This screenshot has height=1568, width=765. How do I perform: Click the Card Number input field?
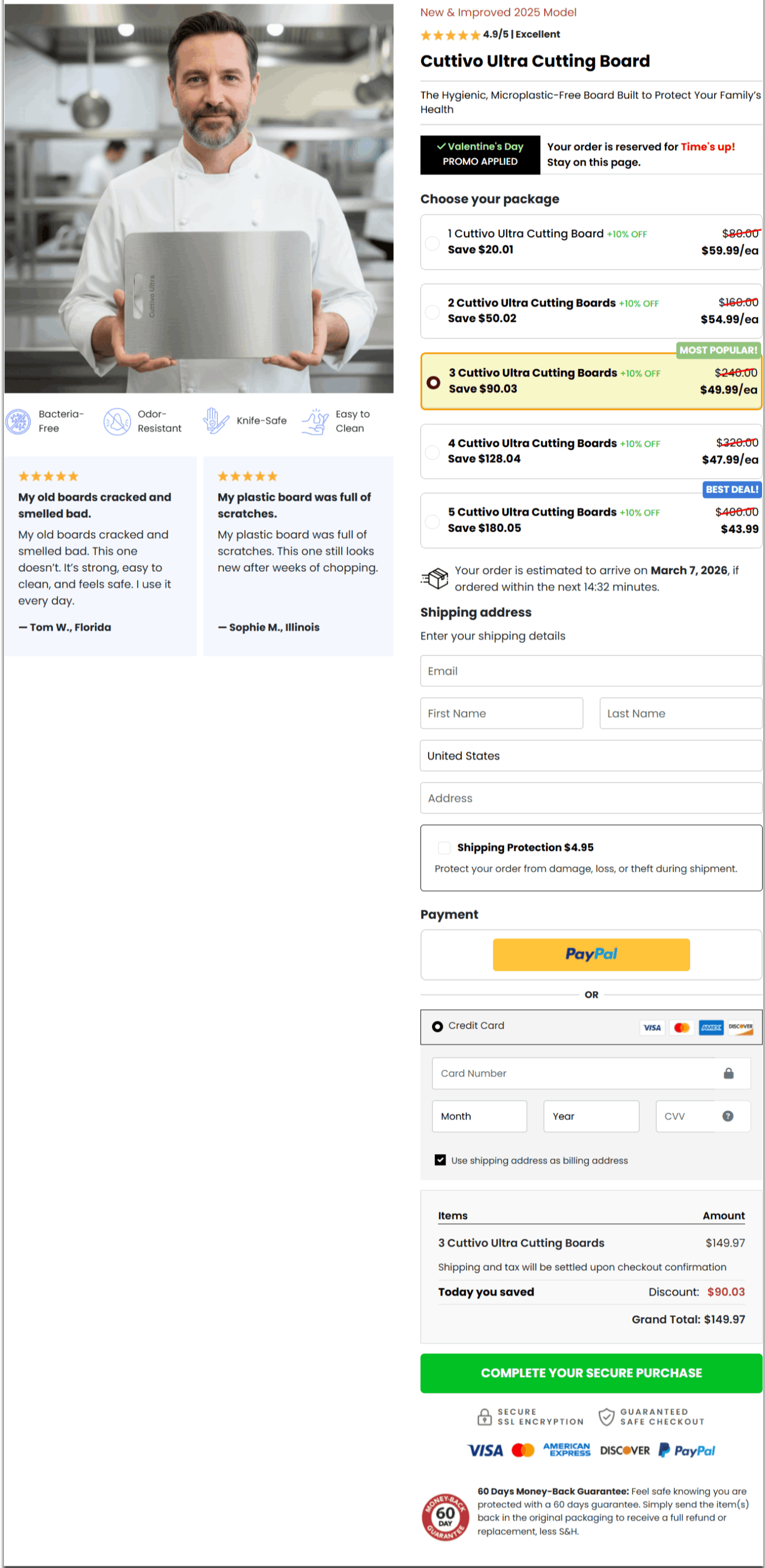click(x=591, y=1073)
